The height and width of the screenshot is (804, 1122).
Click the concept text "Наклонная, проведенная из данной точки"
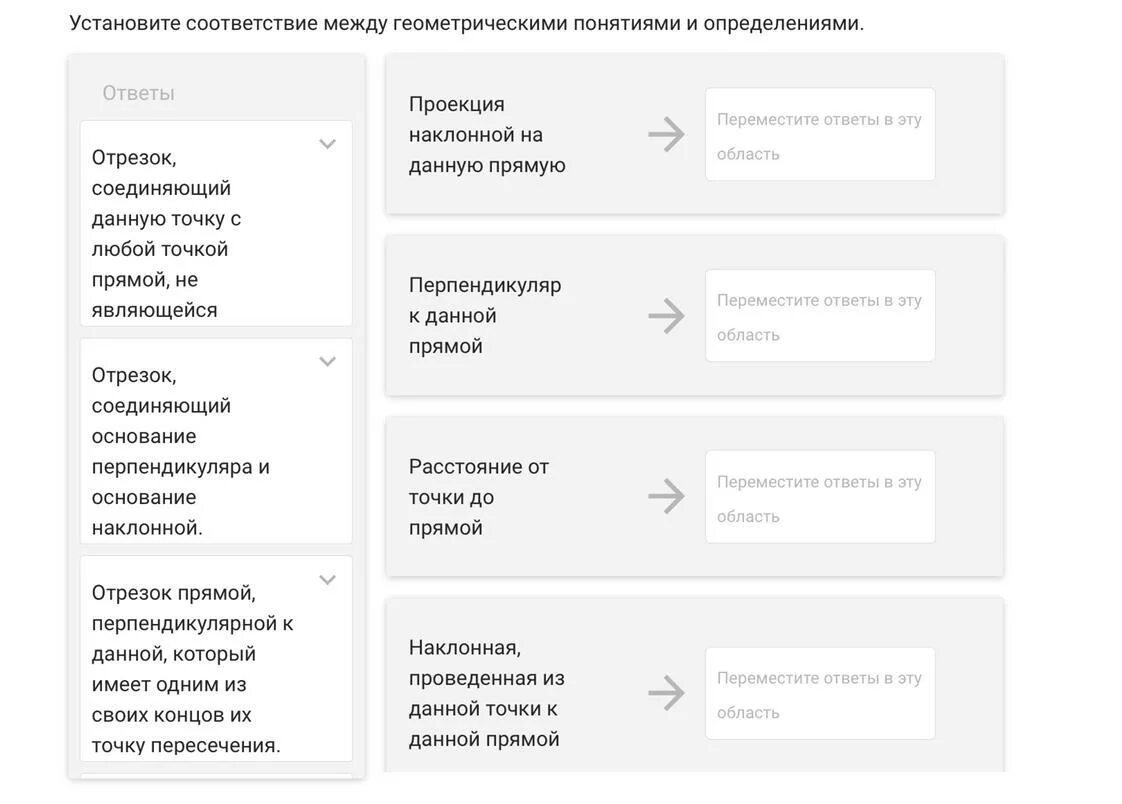487,693
